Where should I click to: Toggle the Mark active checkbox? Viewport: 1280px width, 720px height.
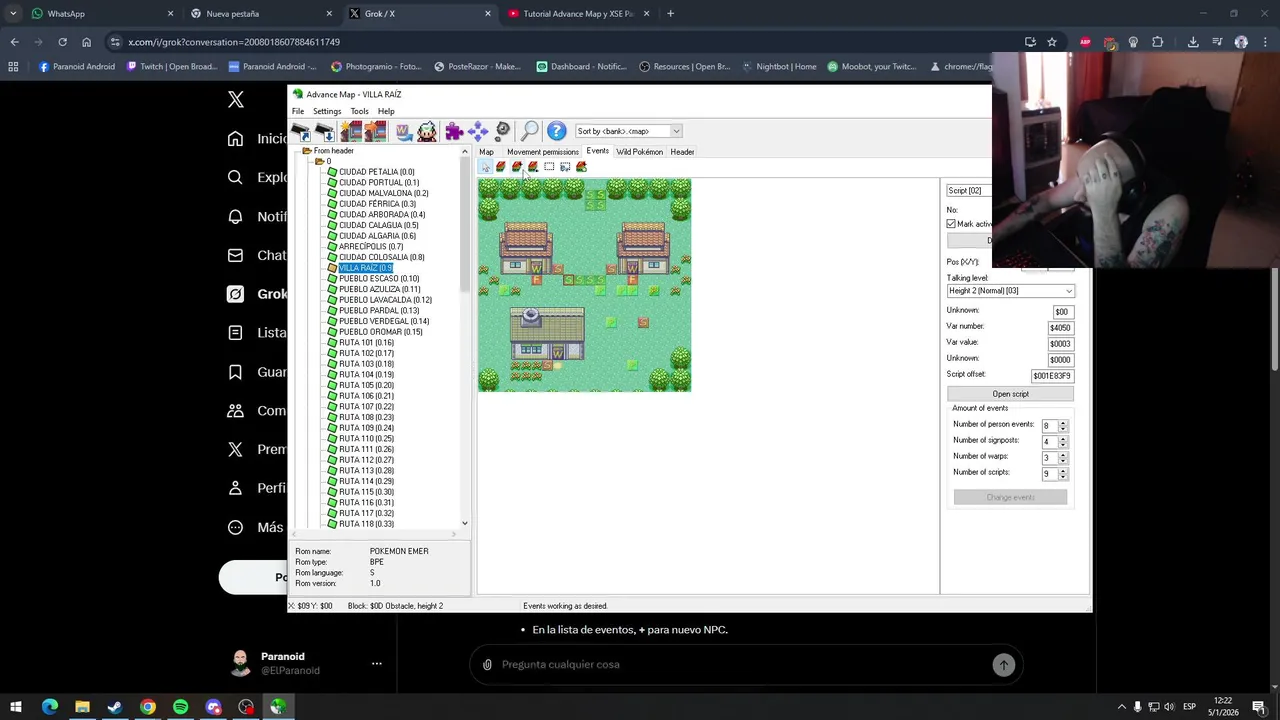pyautogui.click(x=951, y=224)
